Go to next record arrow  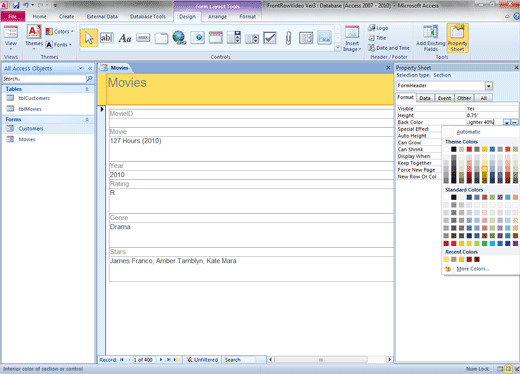(161, 360)
